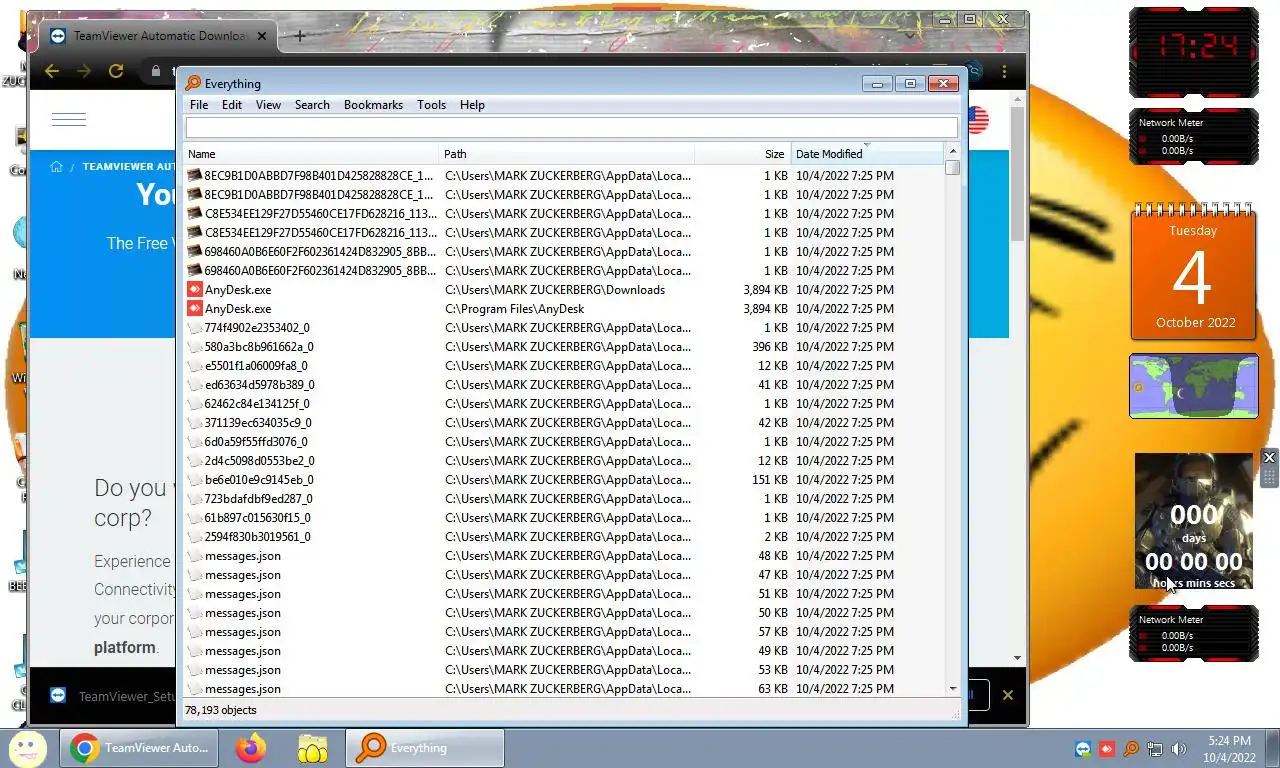Screen dimensions: 1280x768
Task: Click the taskbar clock showing 5:24 PM
Action: [1227, 749]
